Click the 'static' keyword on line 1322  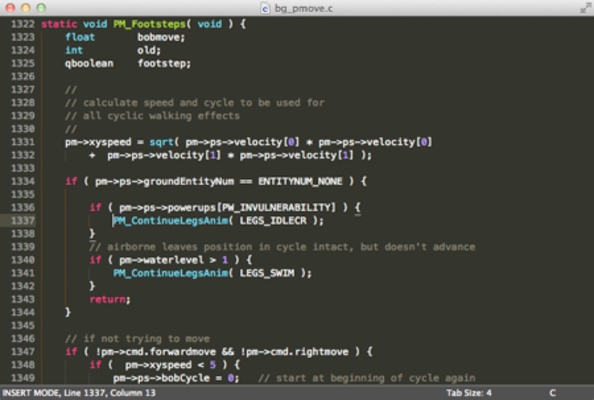(x=59, y=24)
